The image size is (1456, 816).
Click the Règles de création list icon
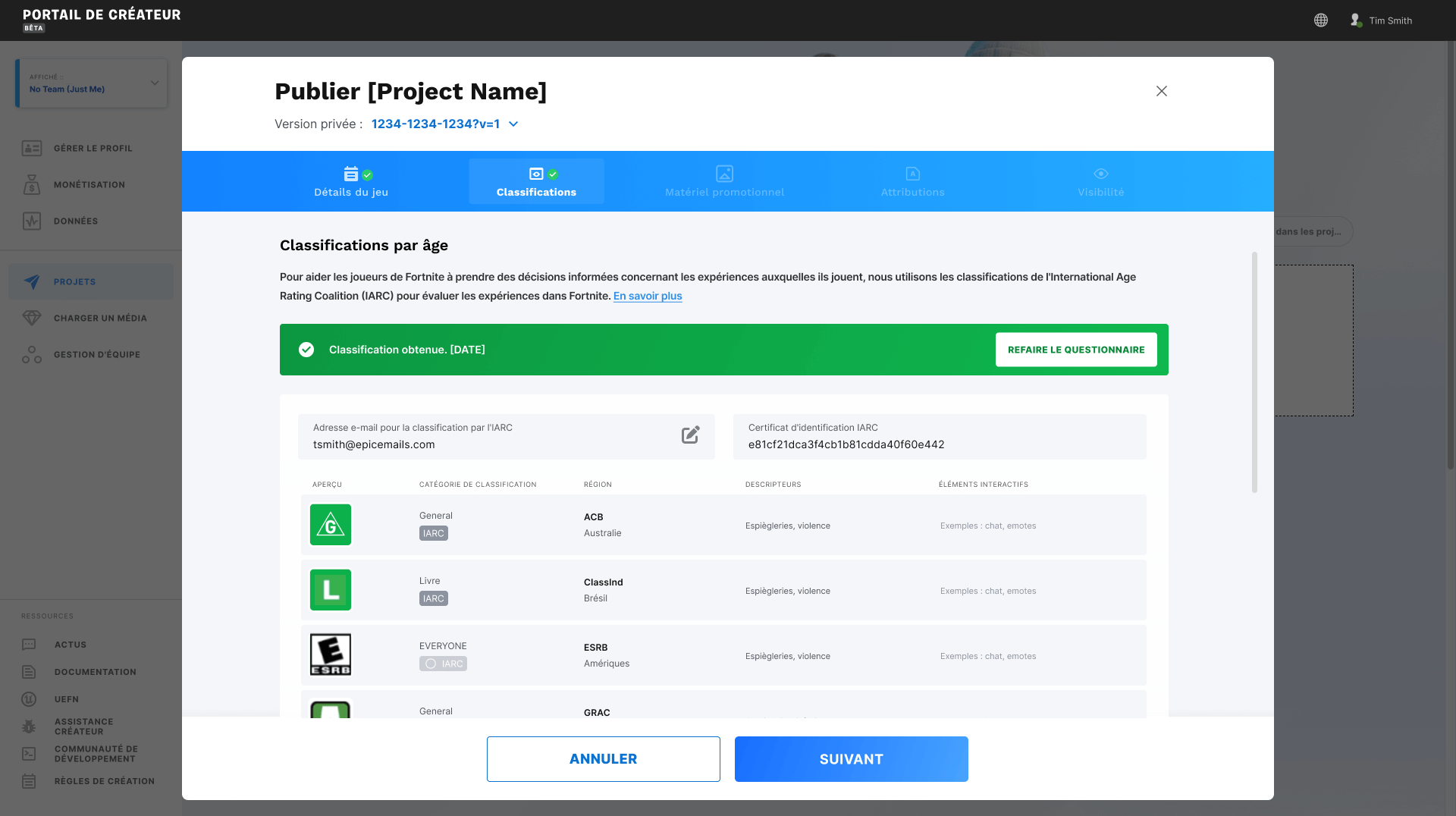(29, 781)
